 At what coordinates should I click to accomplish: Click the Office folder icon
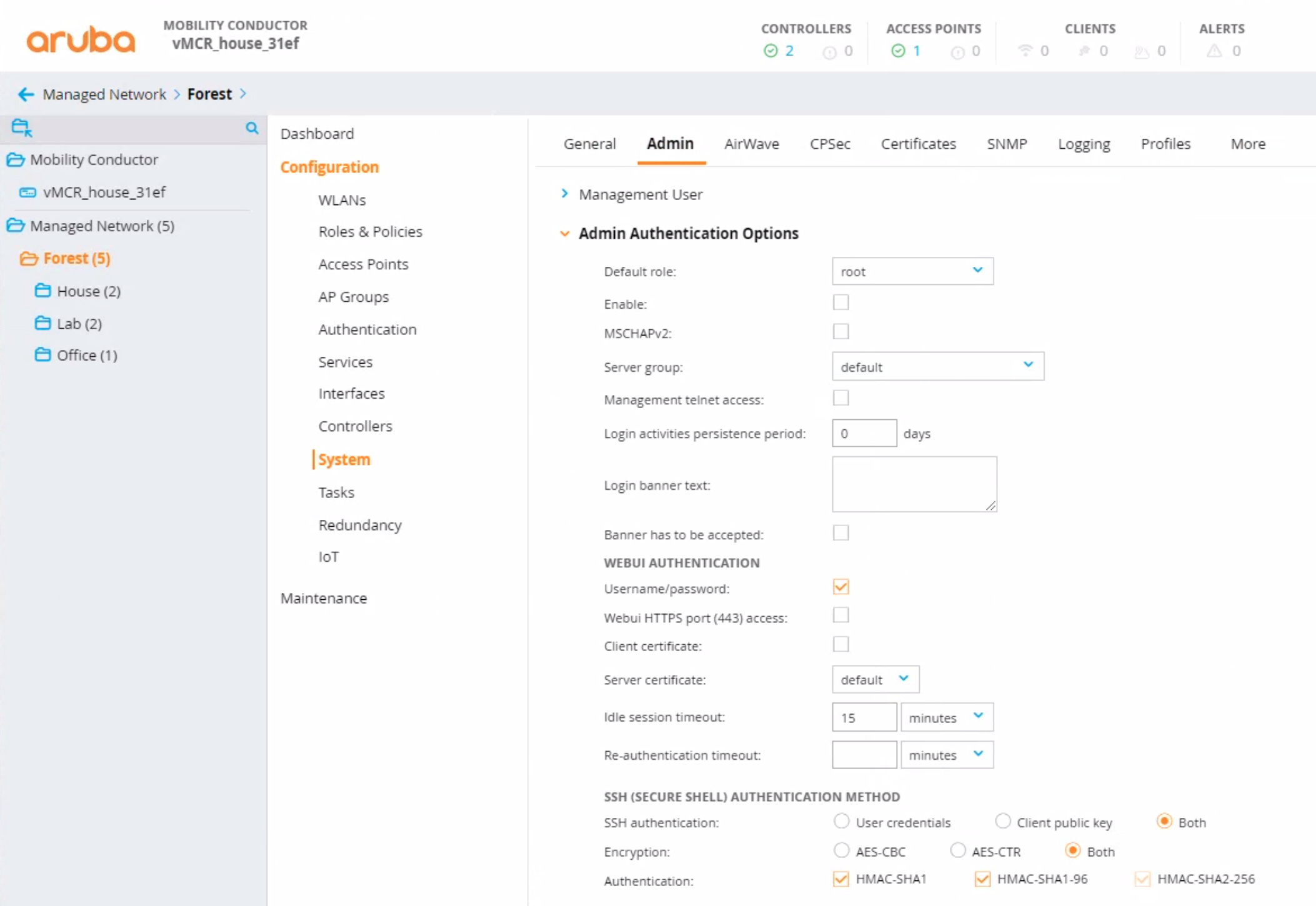[x=42, y=354]
